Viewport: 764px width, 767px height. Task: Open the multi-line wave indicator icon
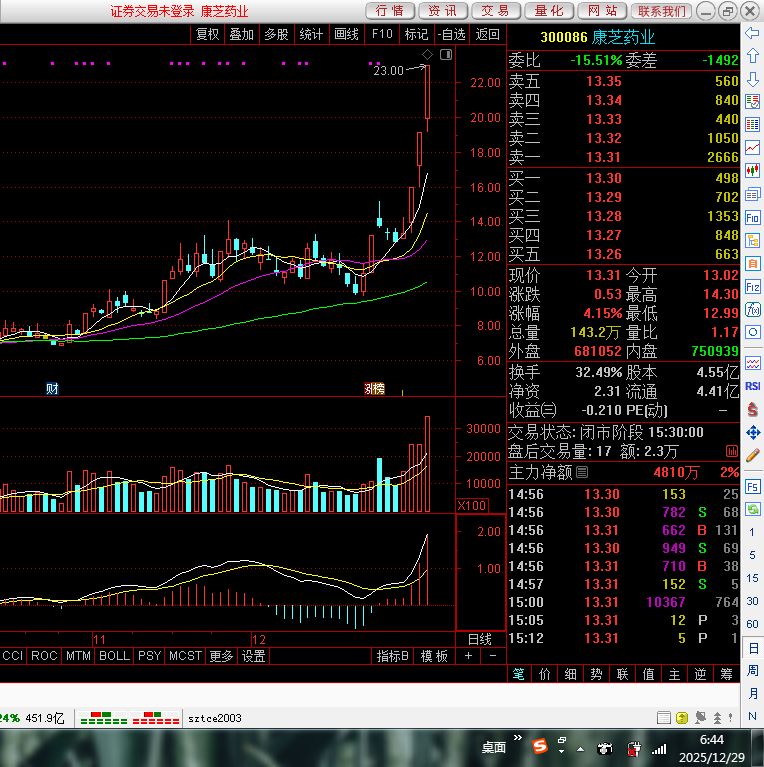coord(752,363)
